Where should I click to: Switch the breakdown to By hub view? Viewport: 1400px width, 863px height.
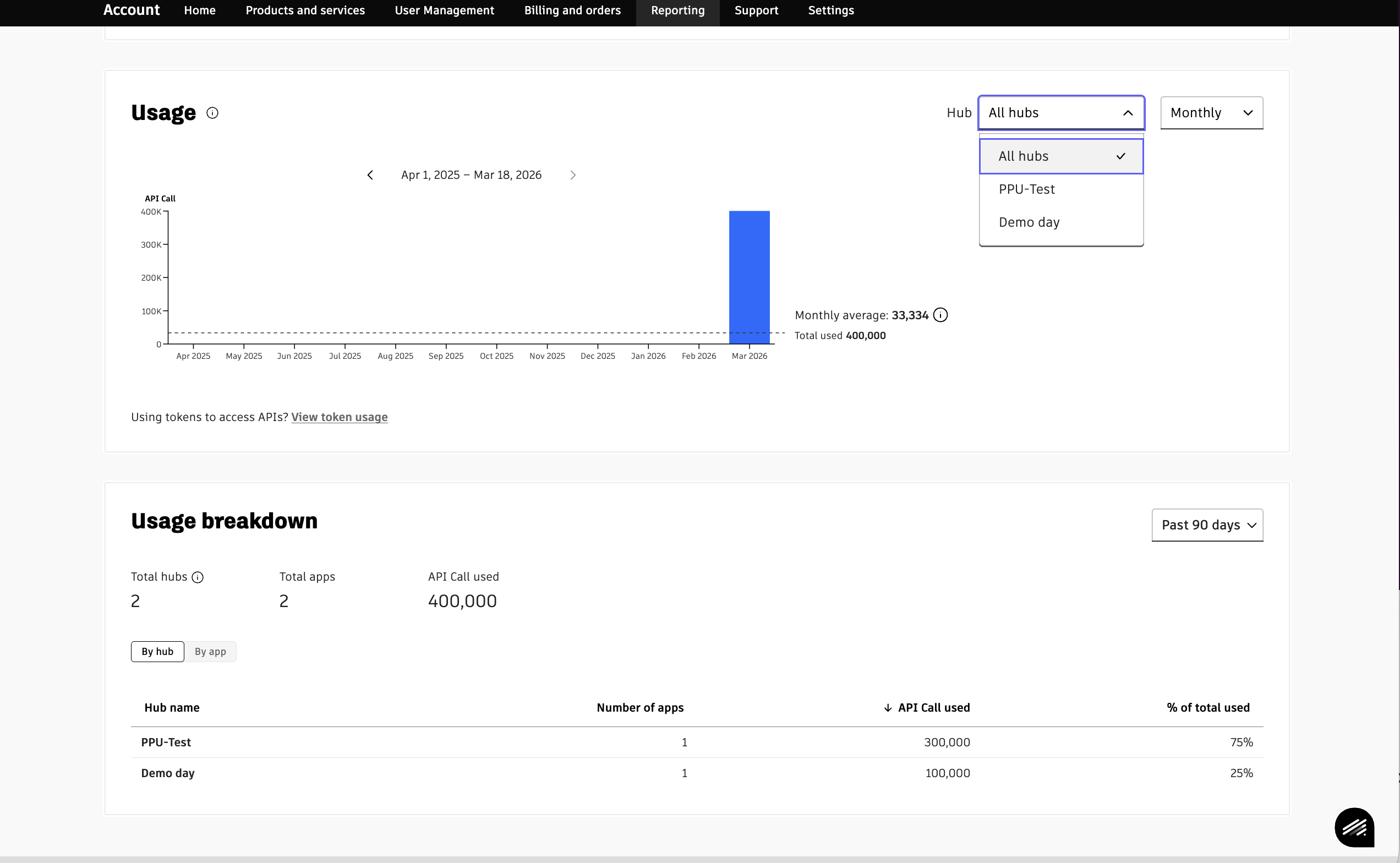157,651
